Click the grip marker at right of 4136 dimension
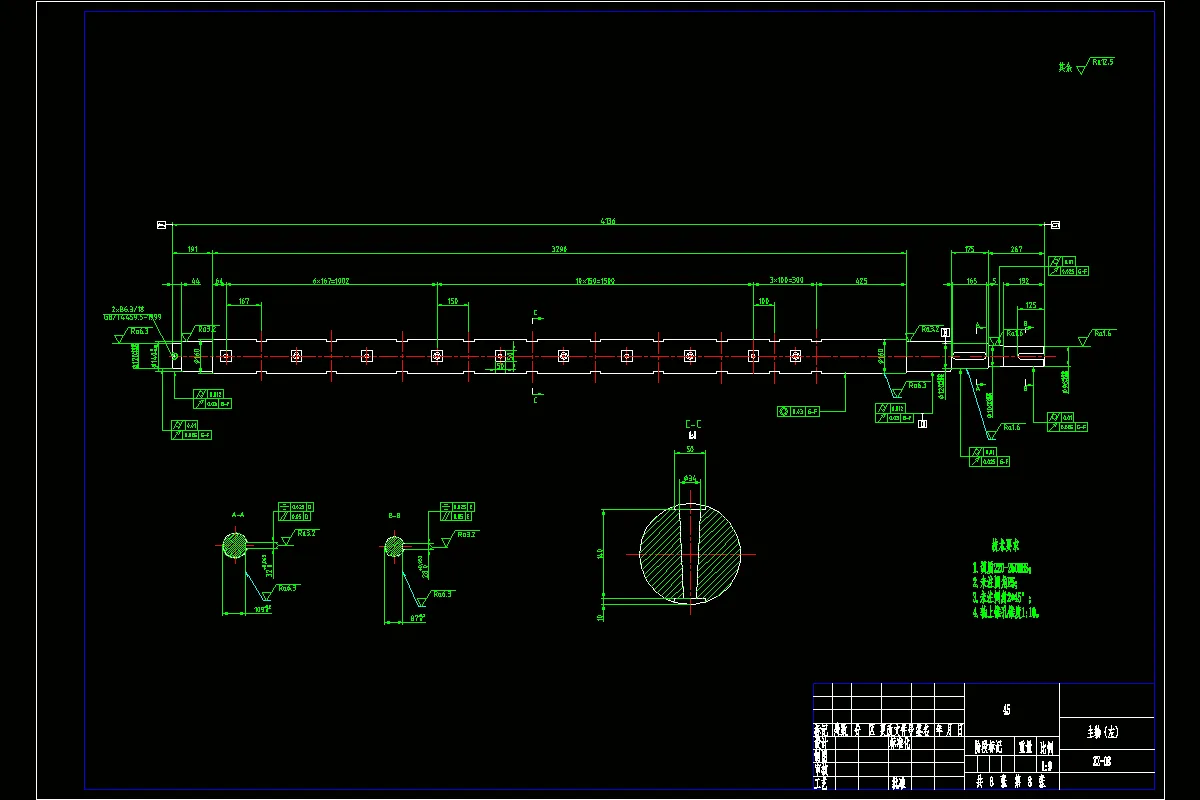 (x=1055, y=225)
